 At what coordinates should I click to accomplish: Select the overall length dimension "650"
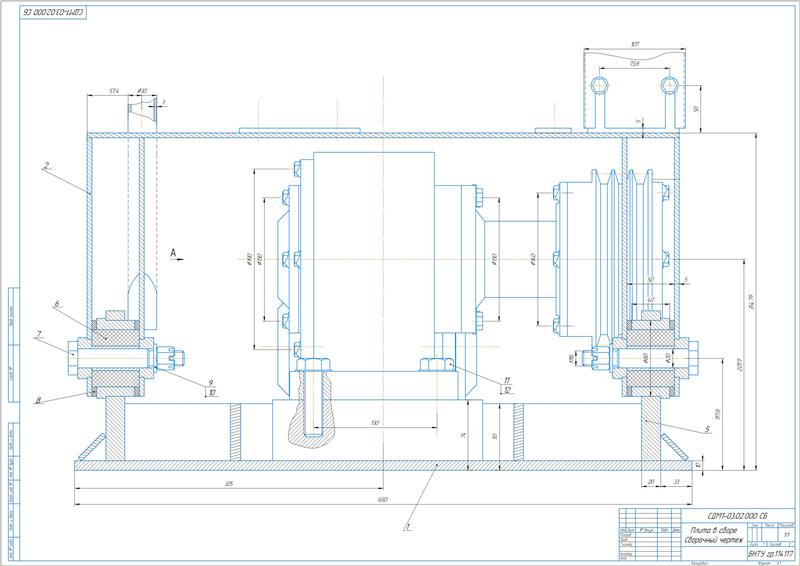click(383, 500)
